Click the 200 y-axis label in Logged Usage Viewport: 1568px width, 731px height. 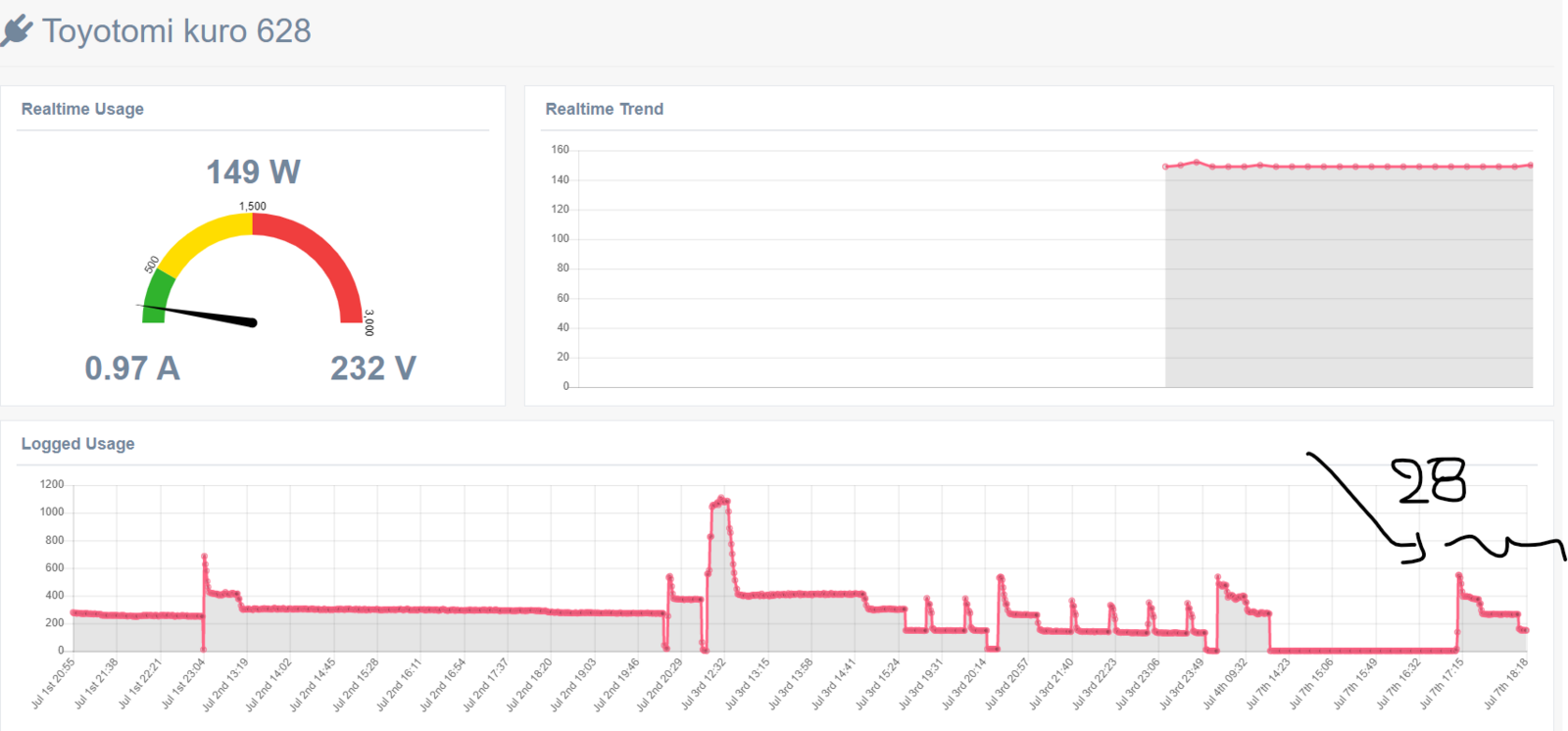(x=55, y=622)
